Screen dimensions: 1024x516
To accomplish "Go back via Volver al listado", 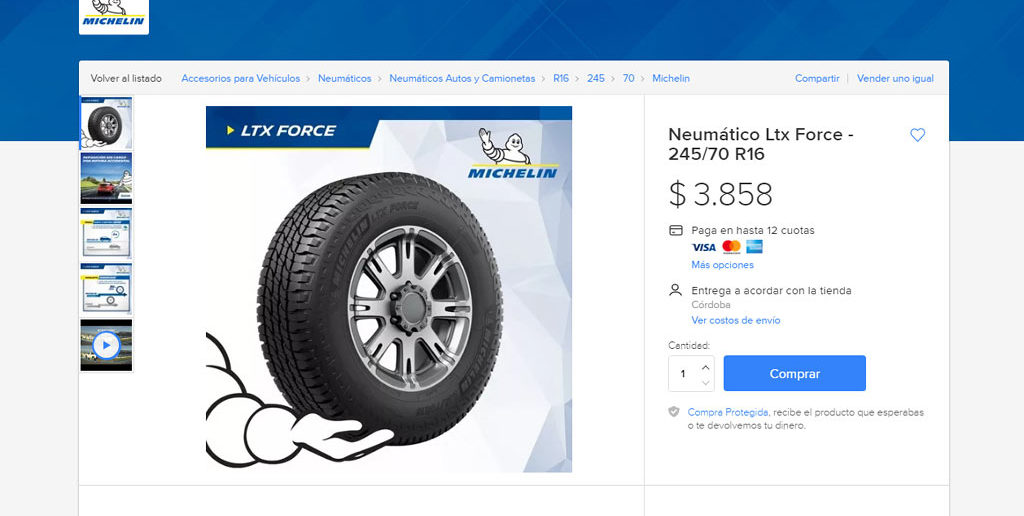I will (x=125, y=78).
